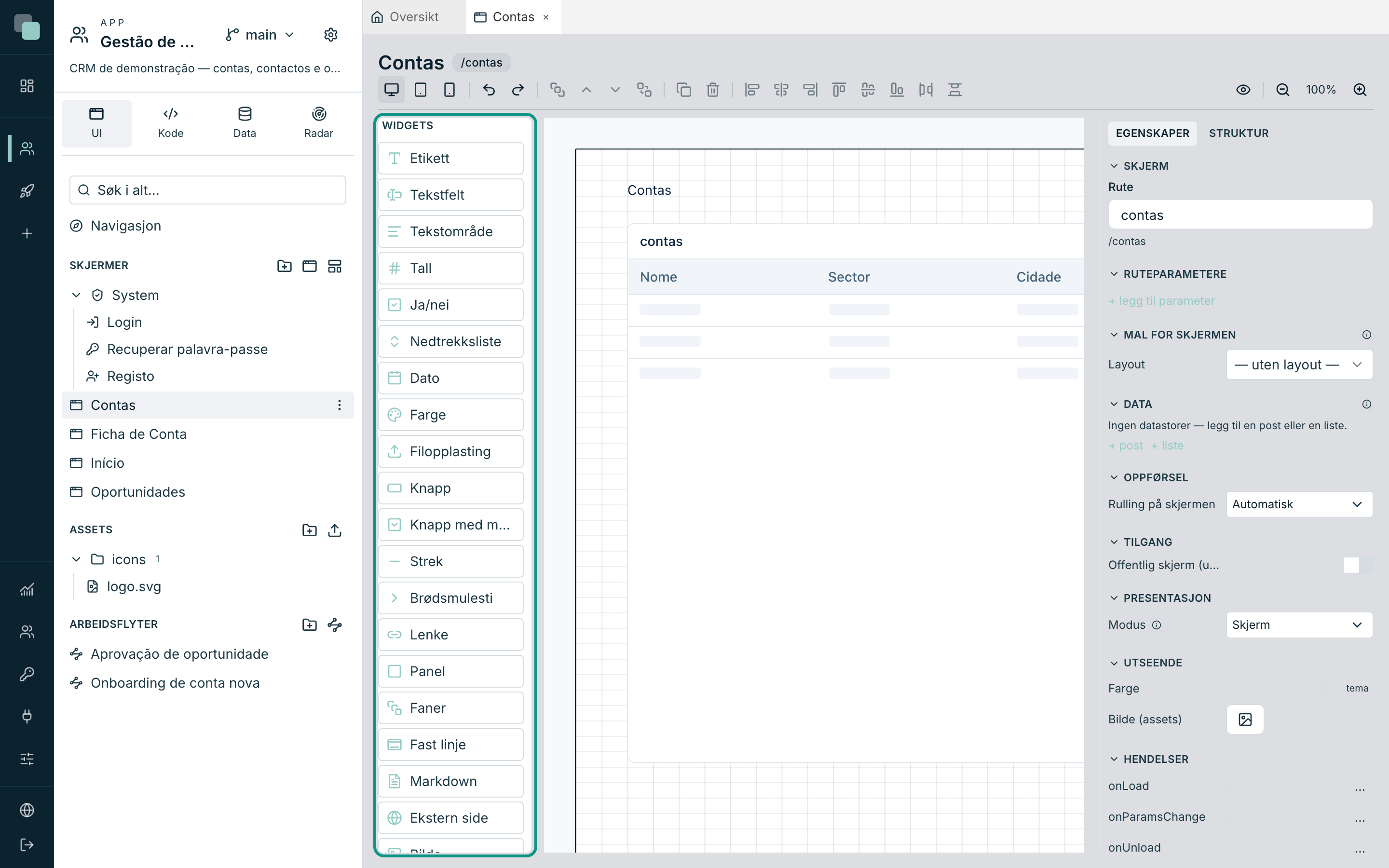Select the Egenskaper panel tab
The height and width of the screenshot is (868, 1389).
click(1153, 133)
